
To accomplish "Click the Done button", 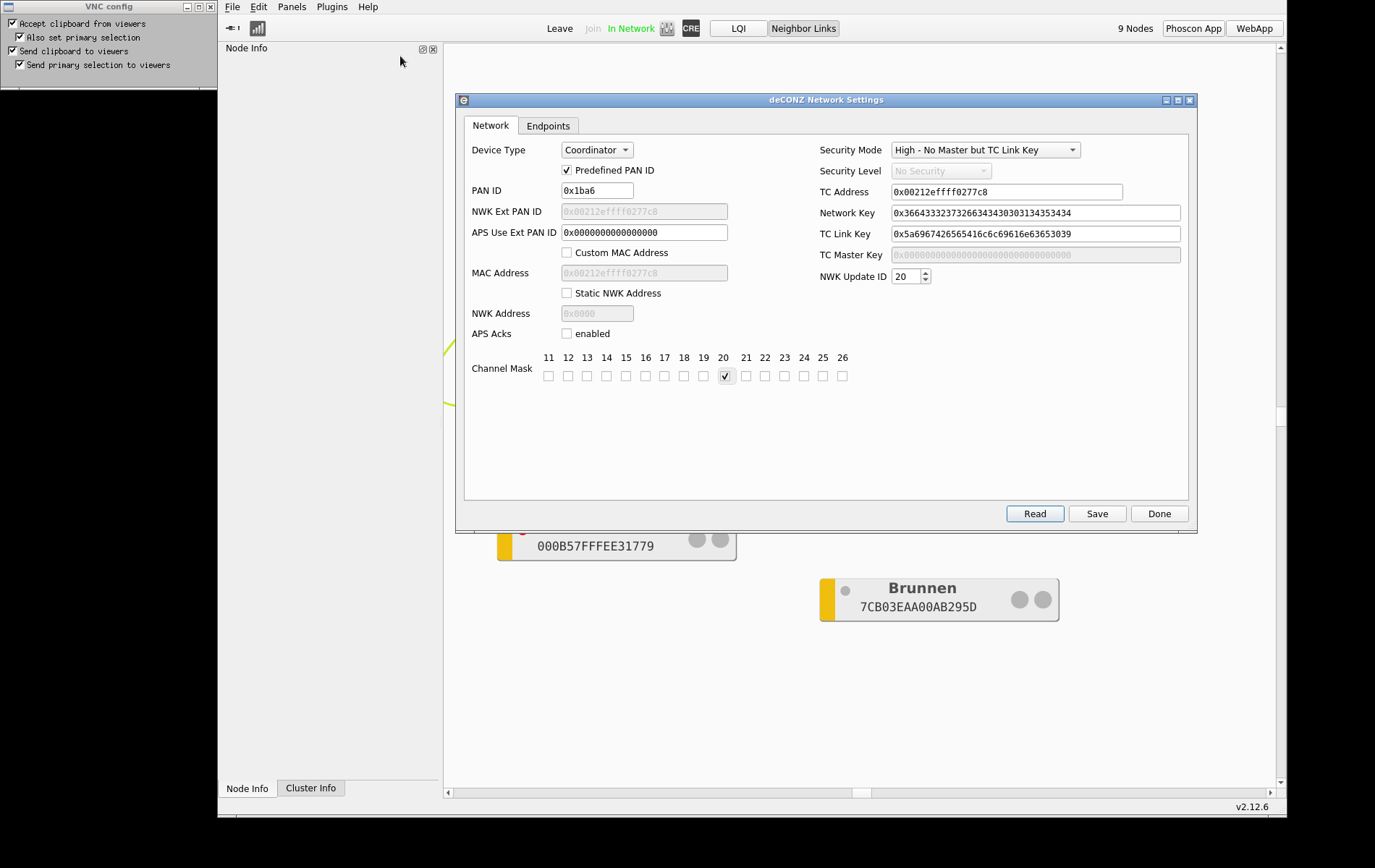I will 1160,514.
